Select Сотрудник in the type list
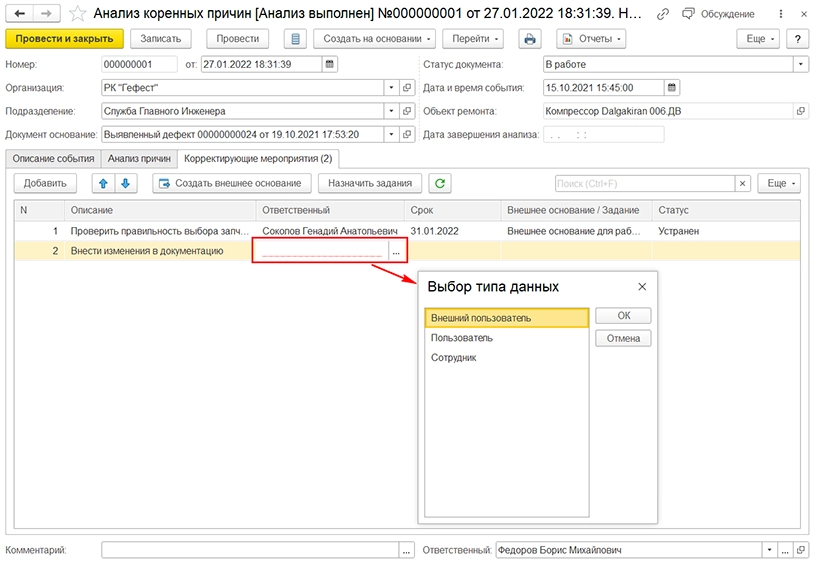 click(453, 358)
